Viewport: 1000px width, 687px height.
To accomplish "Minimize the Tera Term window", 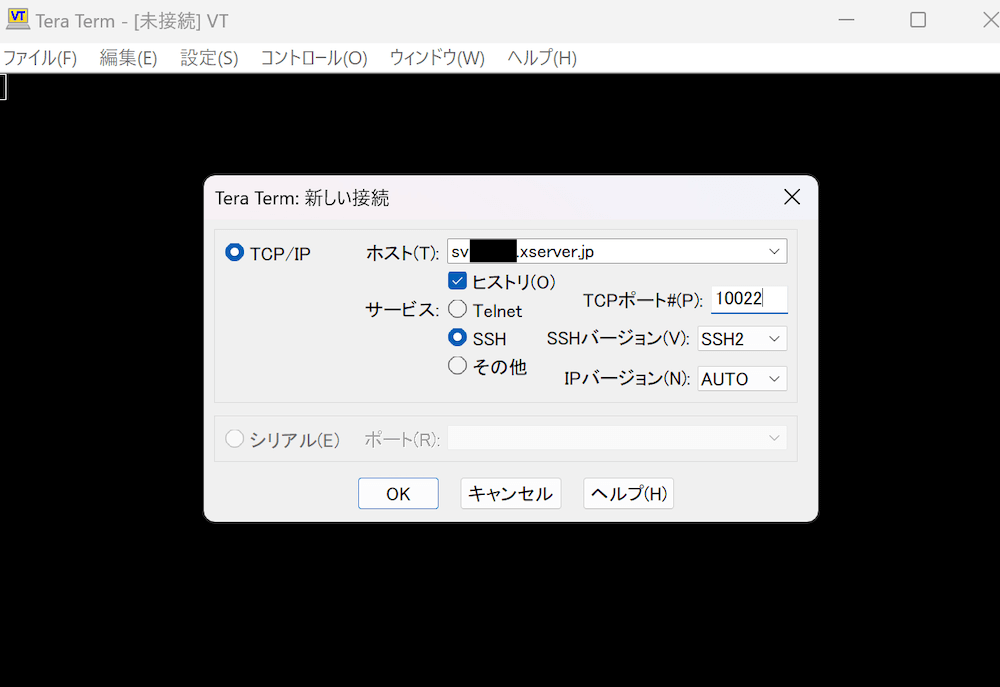I will click(x=846, y=20).
